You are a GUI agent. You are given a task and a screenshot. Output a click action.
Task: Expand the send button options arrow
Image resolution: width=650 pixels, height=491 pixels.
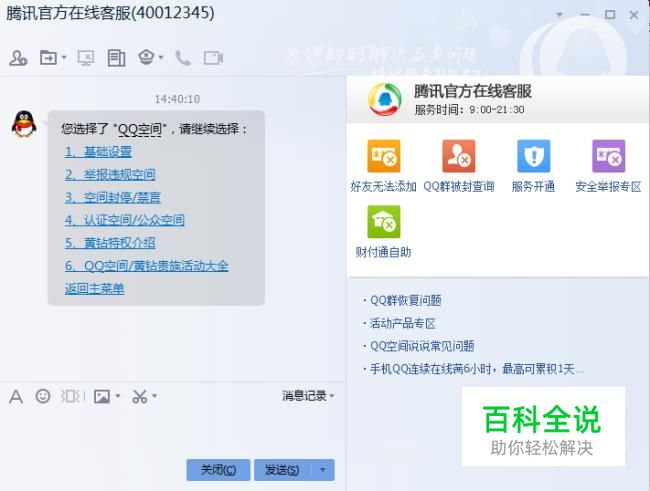point(323,470)
